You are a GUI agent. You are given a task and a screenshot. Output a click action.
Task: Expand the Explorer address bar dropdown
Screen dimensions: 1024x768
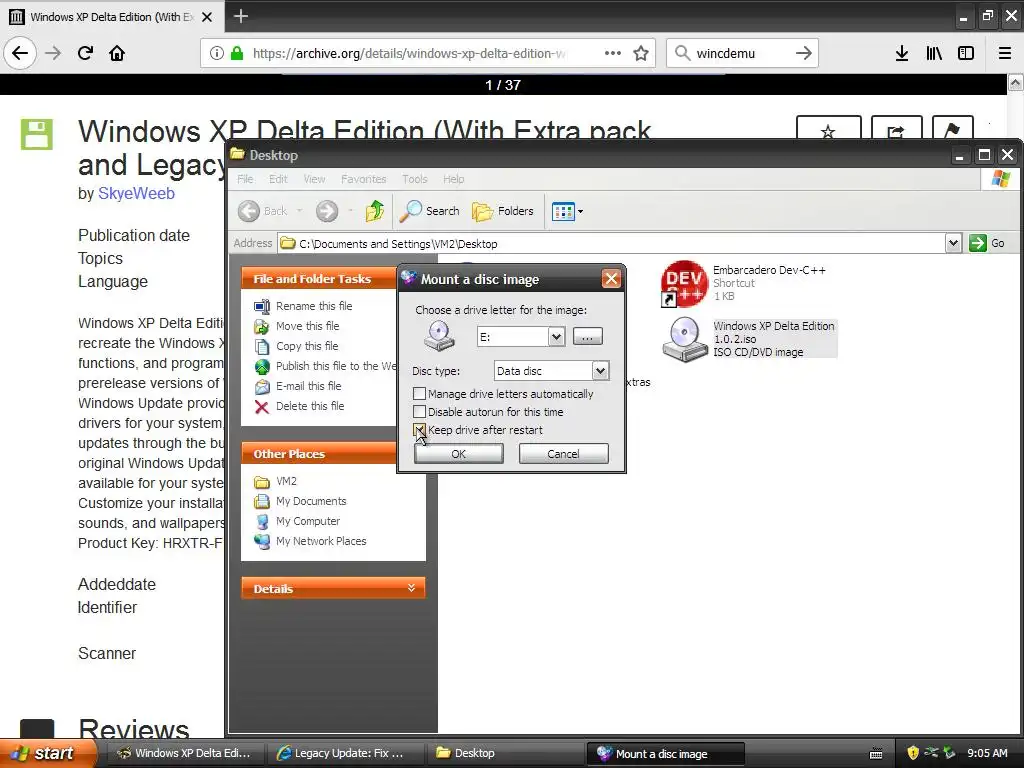coord(953,243)
